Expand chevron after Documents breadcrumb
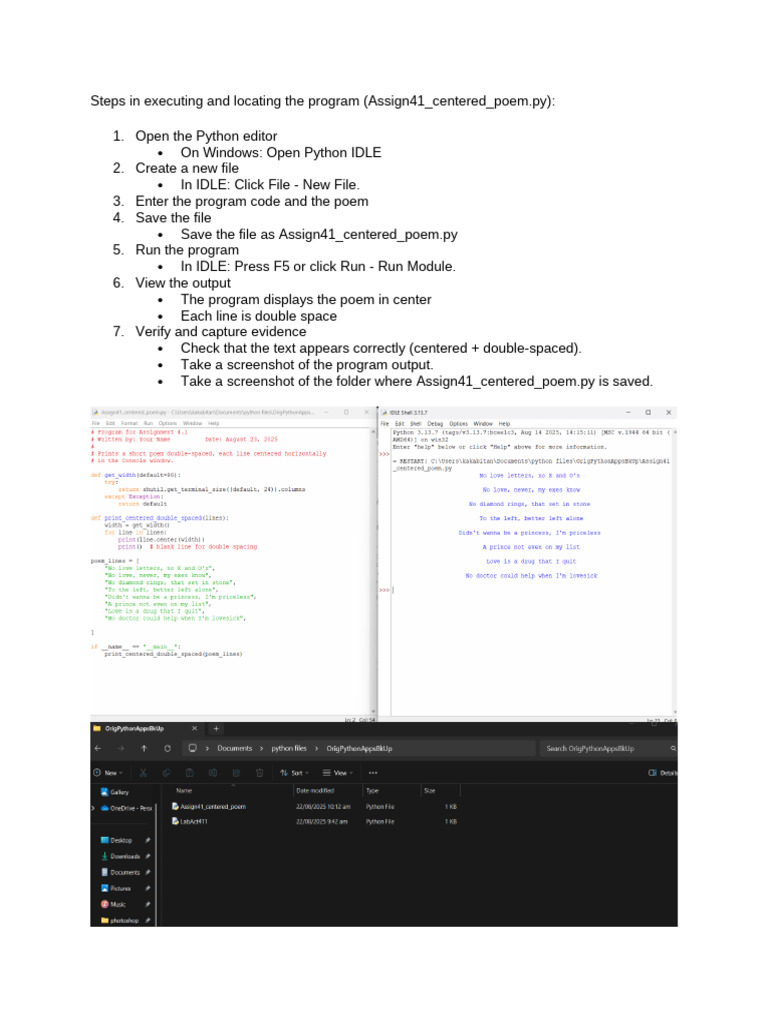Image resolution: width=768 pixels, height=1024 pixels. 262,748
